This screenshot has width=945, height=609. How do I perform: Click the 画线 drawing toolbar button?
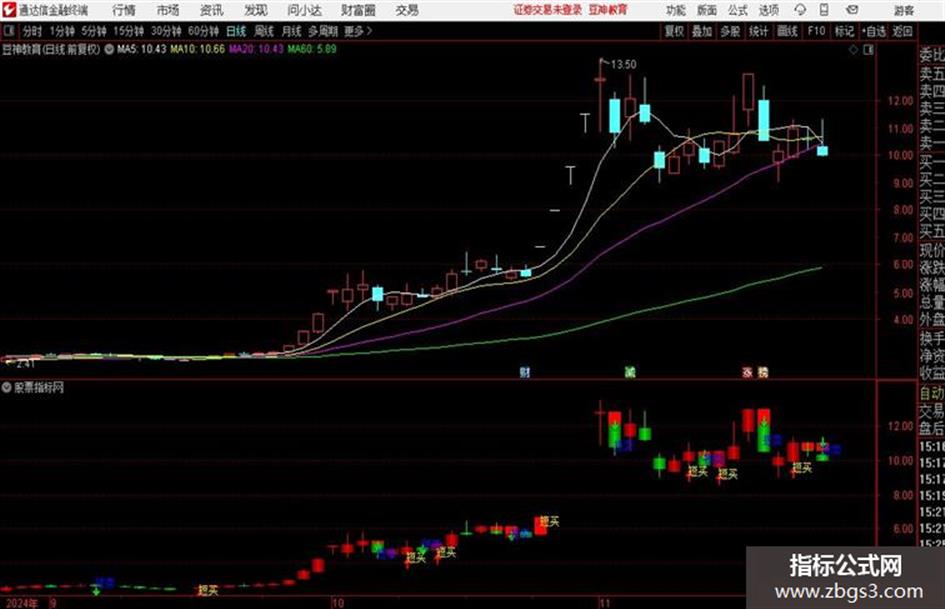[x=787, y=31]
